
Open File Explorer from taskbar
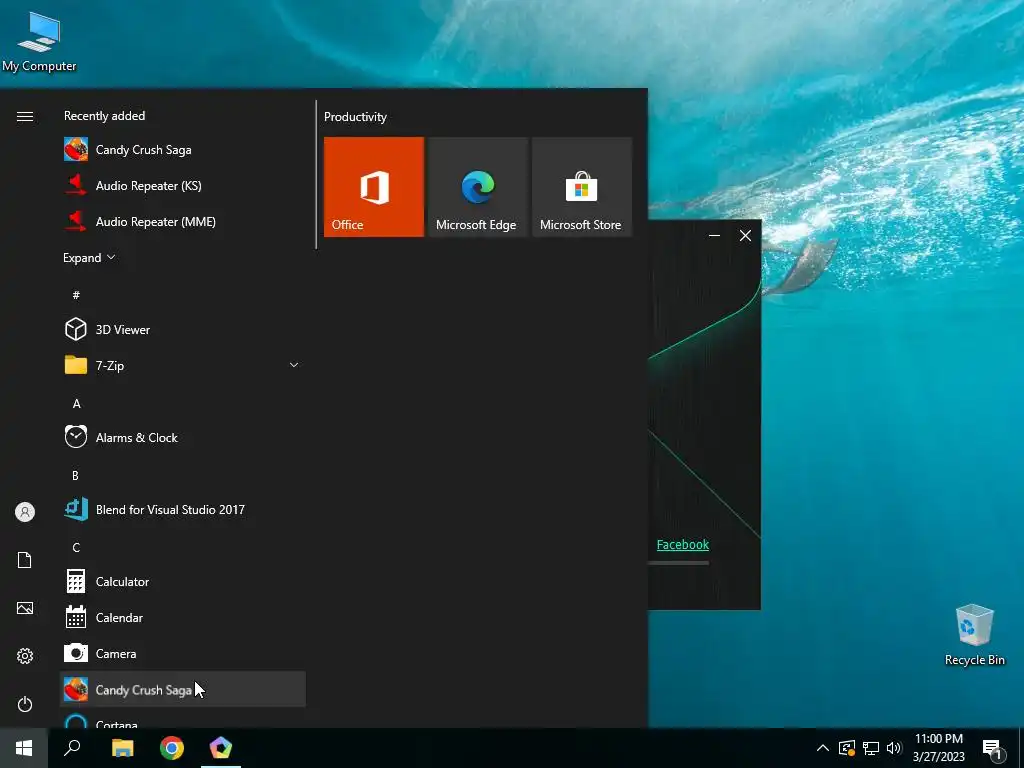[122, 748]
